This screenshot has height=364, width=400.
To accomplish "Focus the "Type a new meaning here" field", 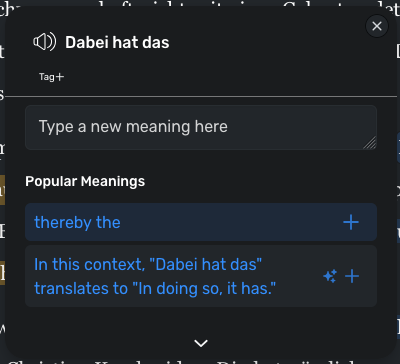I will point(201,127).
